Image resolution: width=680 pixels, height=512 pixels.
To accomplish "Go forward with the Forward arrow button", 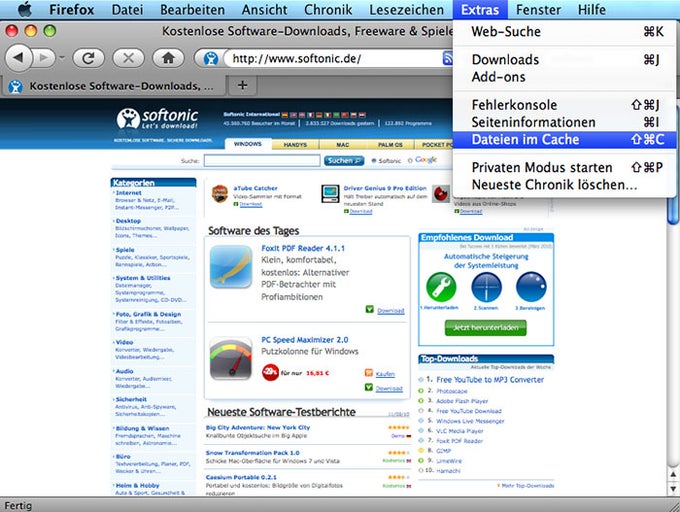I will point(44,58).
